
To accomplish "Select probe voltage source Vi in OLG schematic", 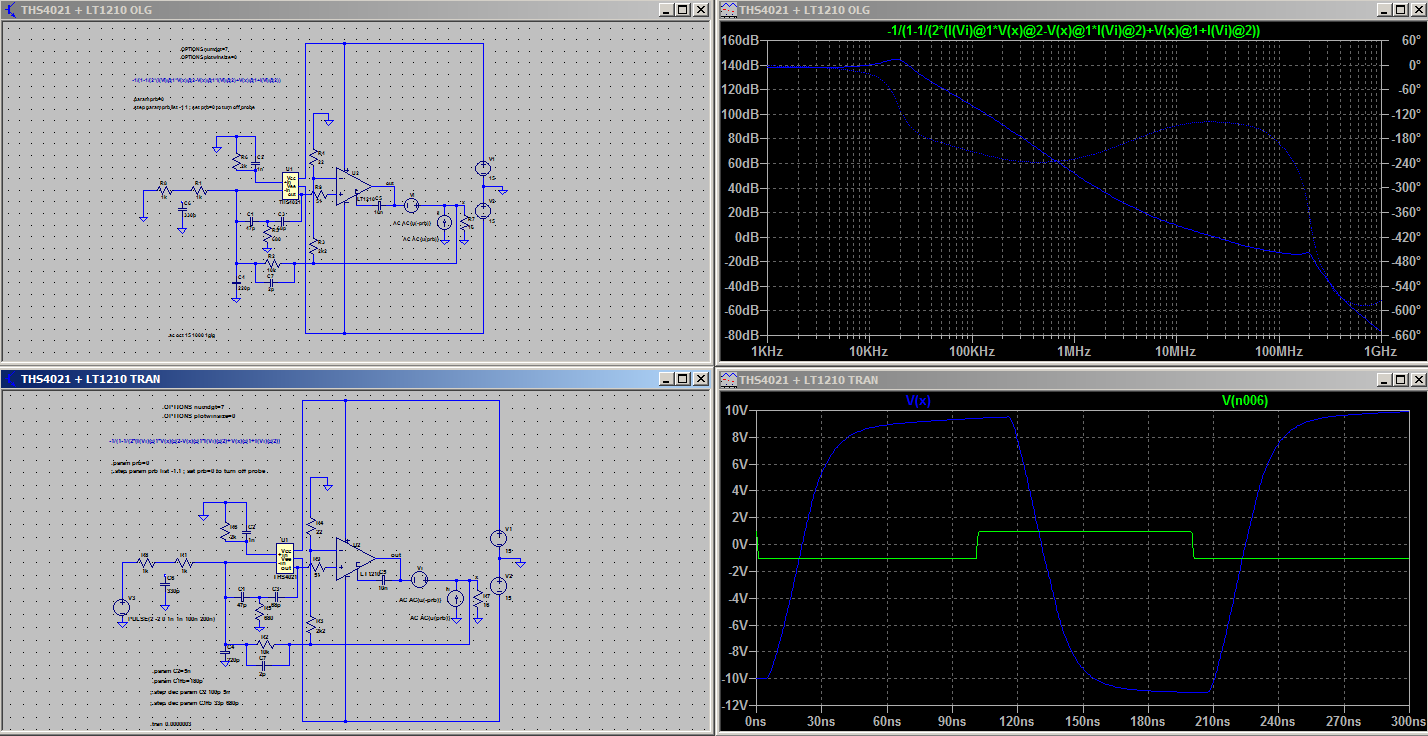I will point(411,205).
